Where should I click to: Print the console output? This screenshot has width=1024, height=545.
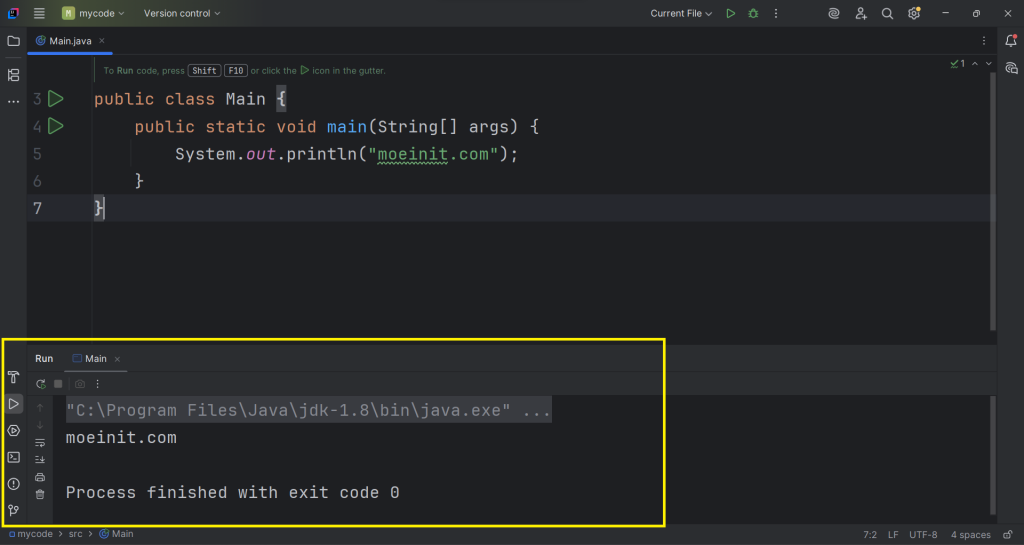[40, 477]
